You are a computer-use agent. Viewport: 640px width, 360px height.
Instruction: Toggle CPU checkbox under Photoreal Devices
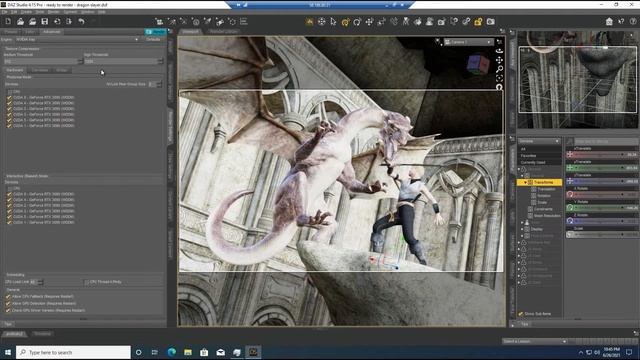(11, 92)
